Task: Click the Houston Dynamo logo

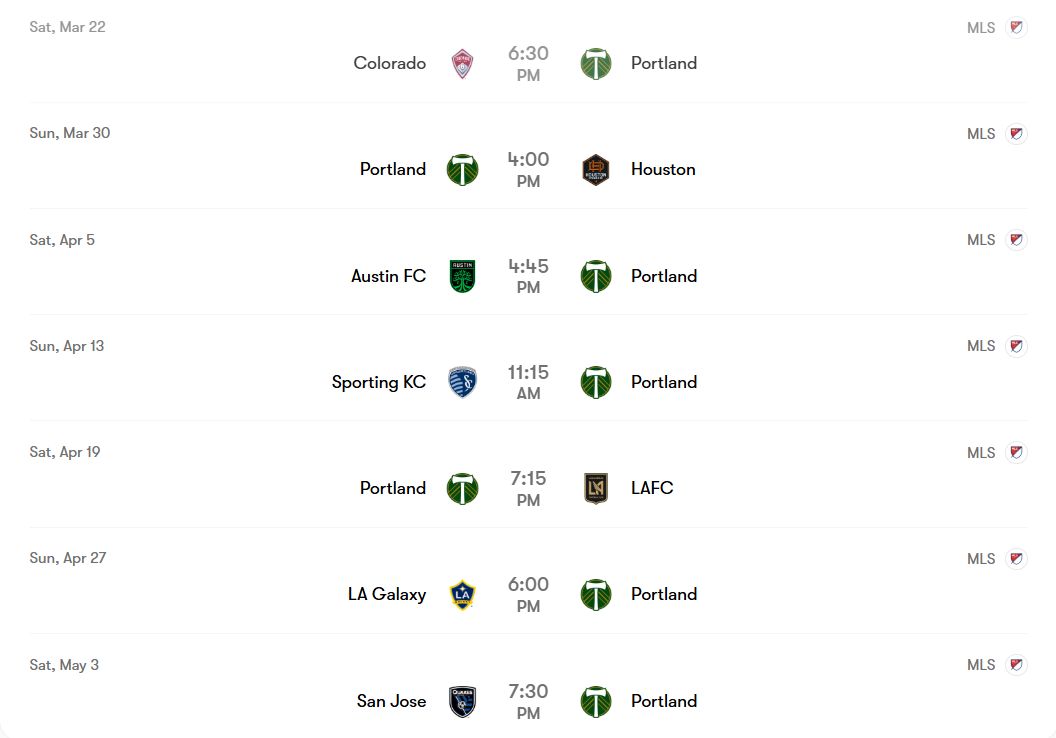Action: 596,170
